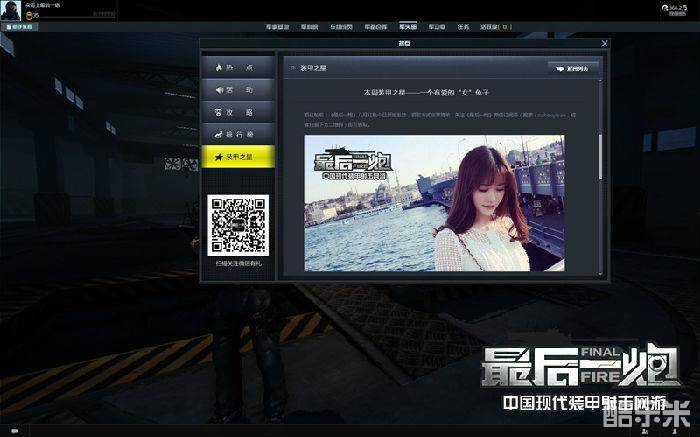This screenshot has height=437, width=700.
Task: Click the chat icon at bottom-left corner
Action: point(13,430)
